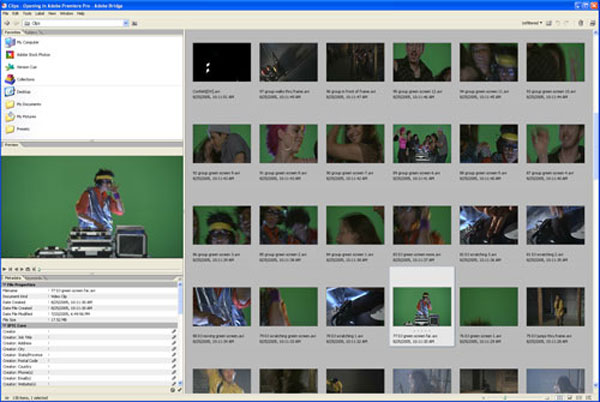Go back with the toolbar Back arrow
Screen dimensions: 600x402
7,23
